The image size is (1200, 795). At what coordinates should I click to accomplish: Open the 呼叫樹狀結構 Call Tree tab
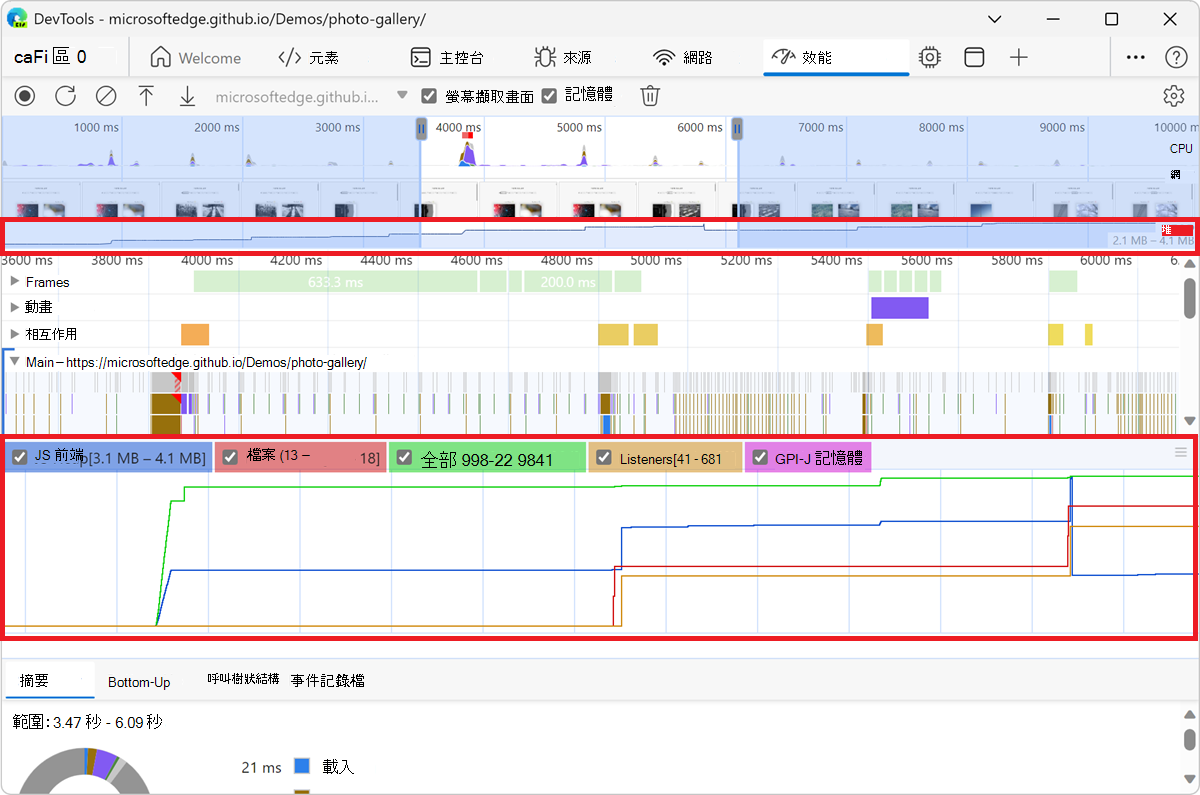pyautogui.click(x=243, y=679)
